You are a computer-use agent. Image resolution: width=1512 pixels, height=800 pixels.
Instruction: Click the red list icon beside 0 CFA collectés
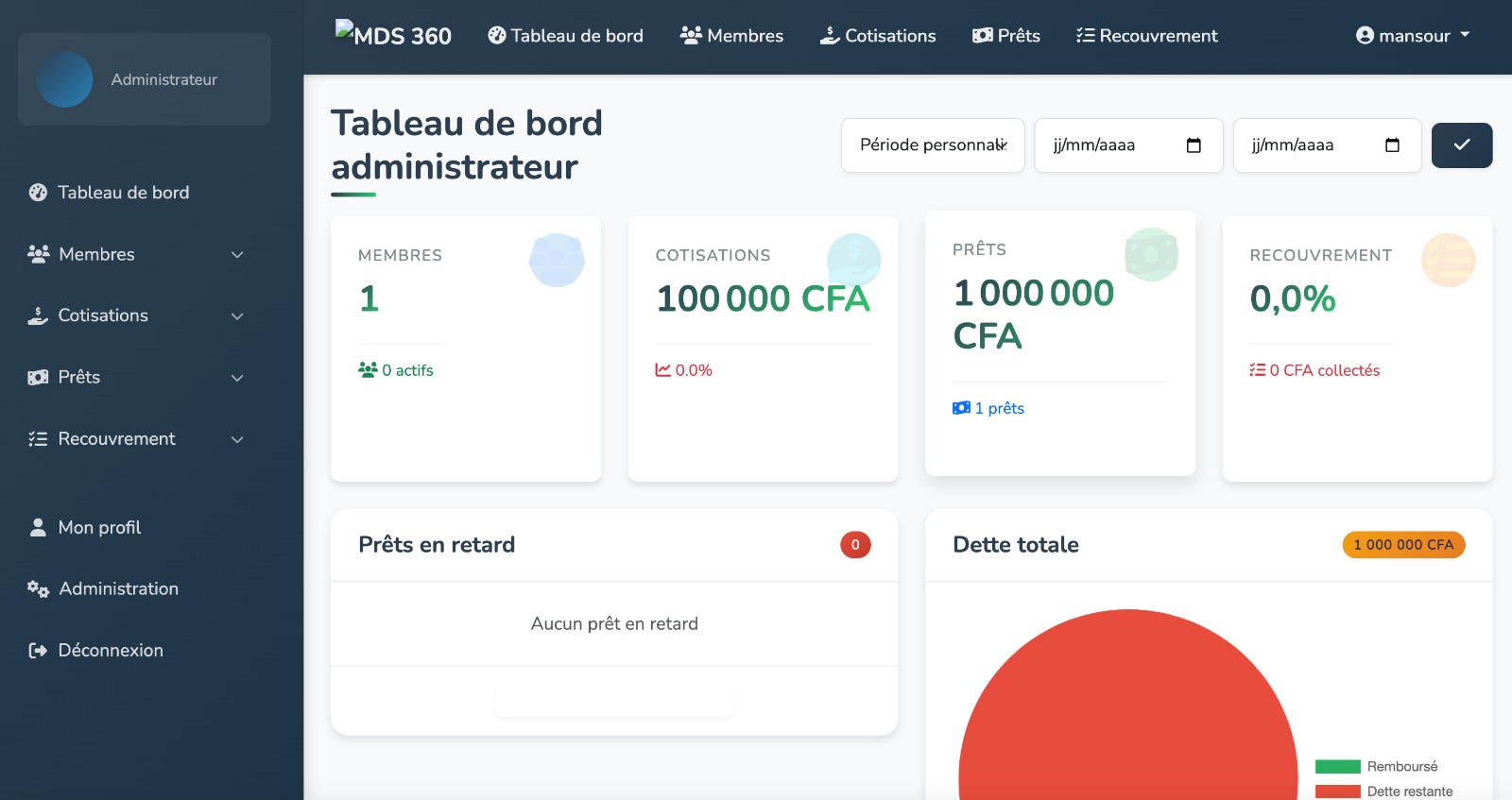coord(1258,369)
